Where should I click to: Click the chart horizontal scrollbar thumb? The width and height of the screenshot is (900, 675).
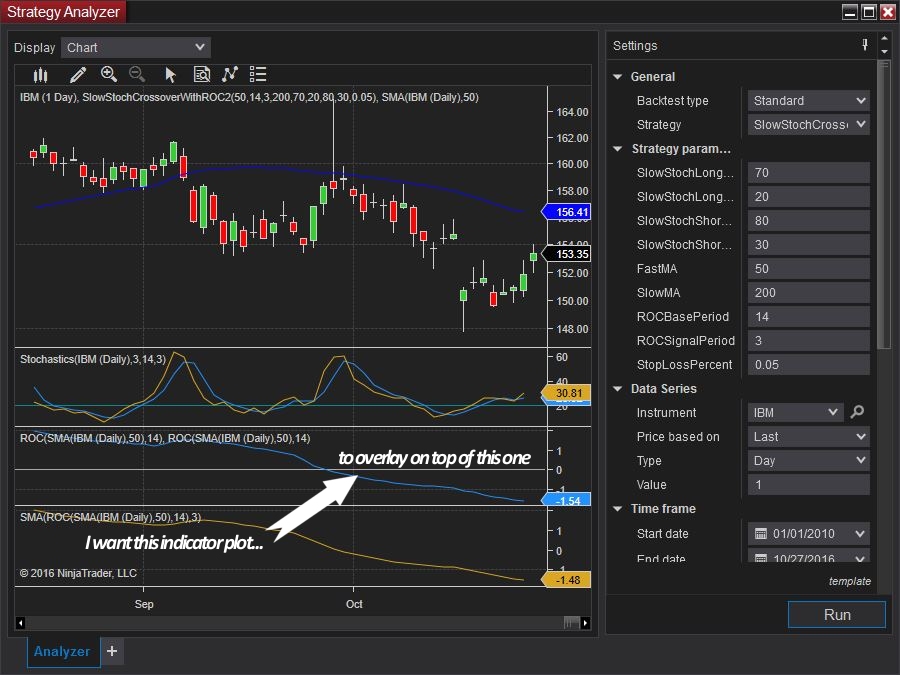[571, 623]
